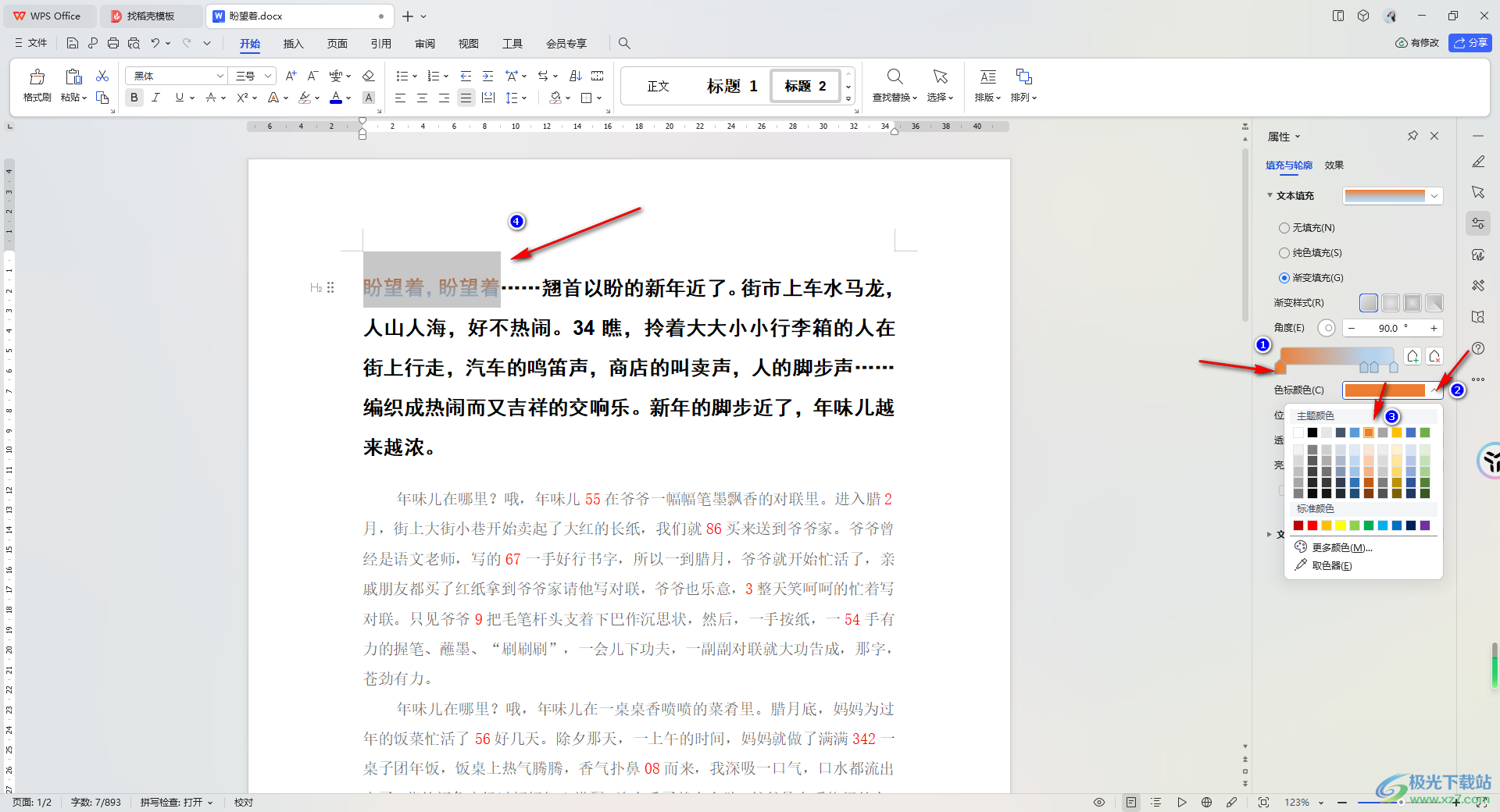The image size is (1500, 812).
Task: Toggle italic formatting
Action: (155, 98)
